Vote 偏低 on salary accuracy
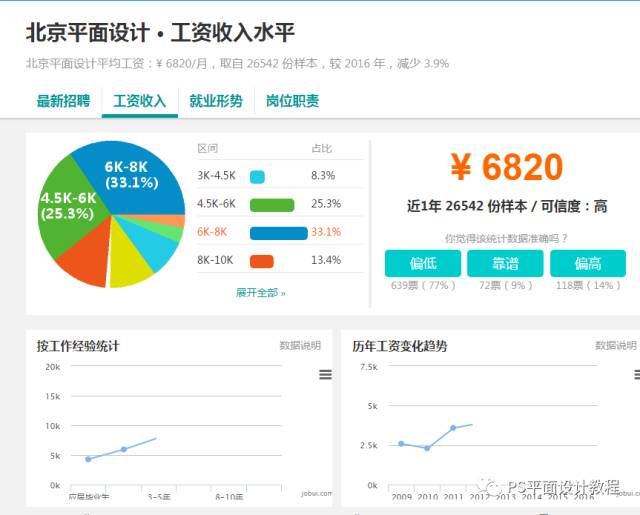The height and width of the screenshot is (515, 640). coord(422,263)
